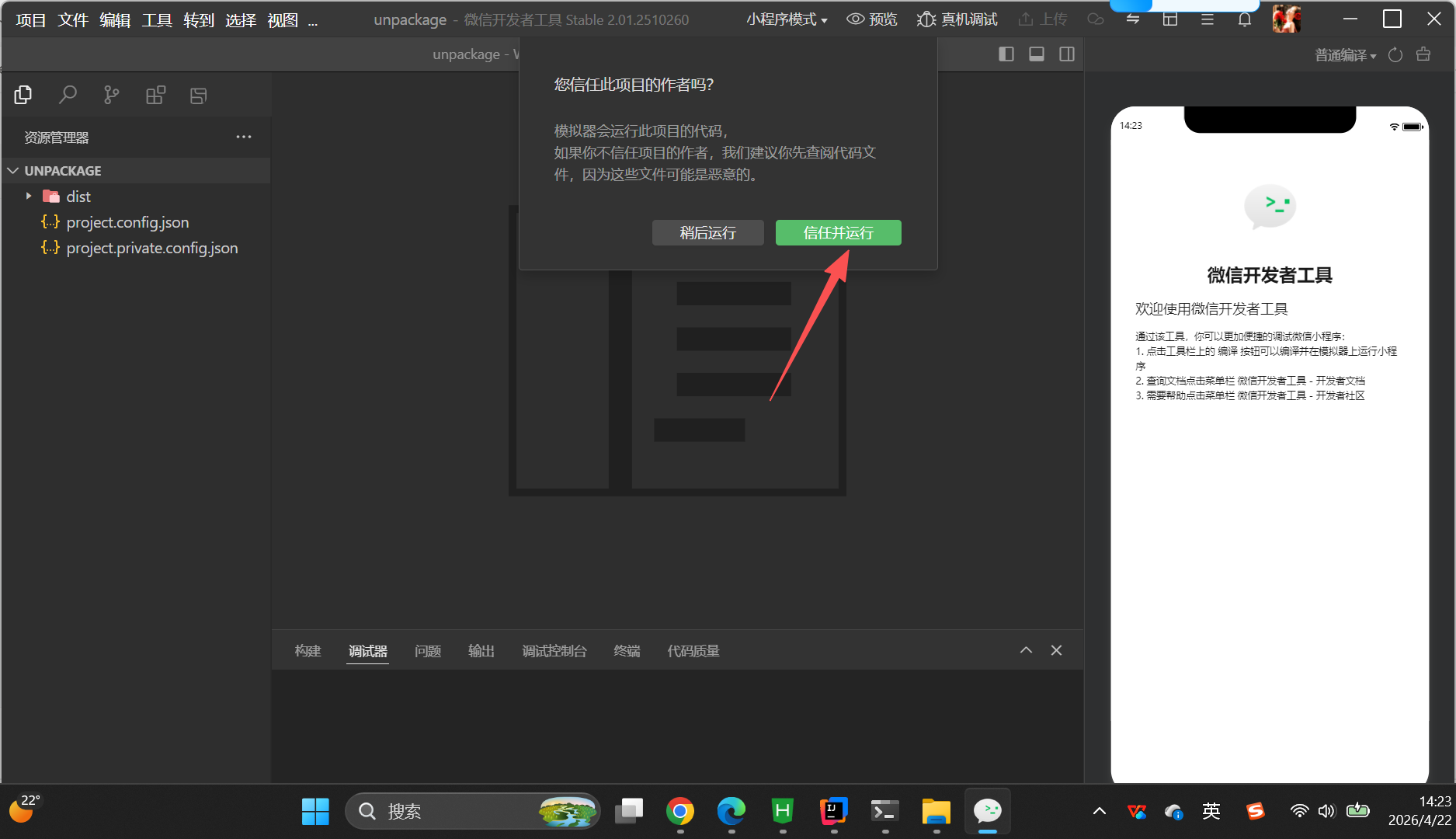1456x839 pixels.
Task: Open terminal icon in taskbar
Action: [885, 811]
